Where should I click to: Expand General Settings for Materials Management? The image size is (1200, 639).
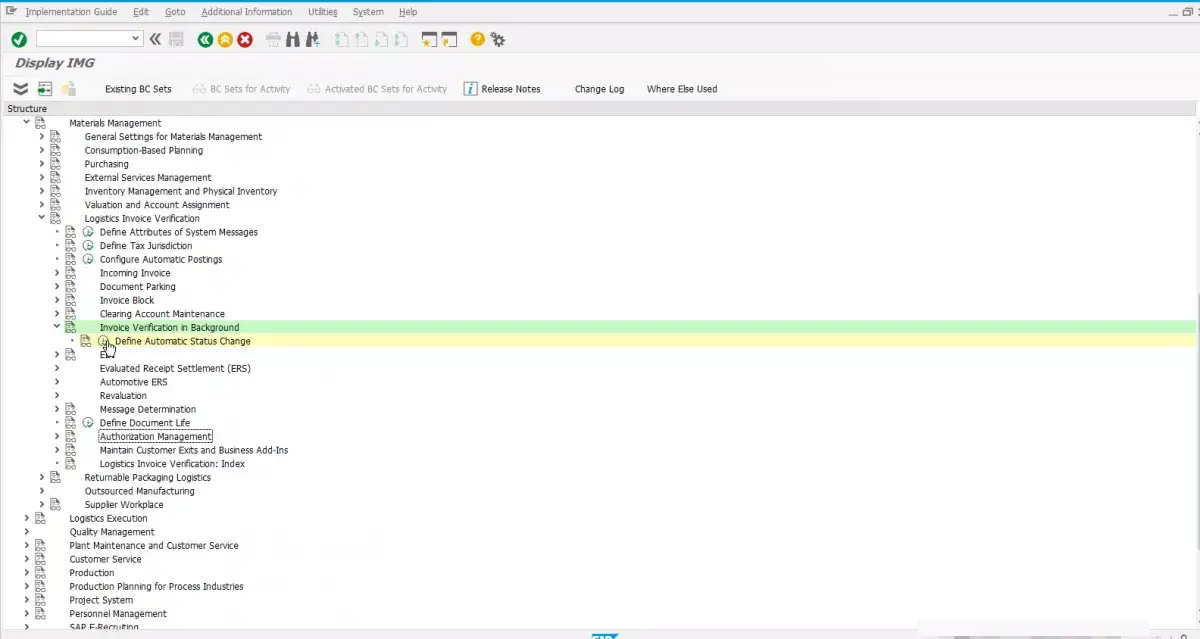(42, 137)
